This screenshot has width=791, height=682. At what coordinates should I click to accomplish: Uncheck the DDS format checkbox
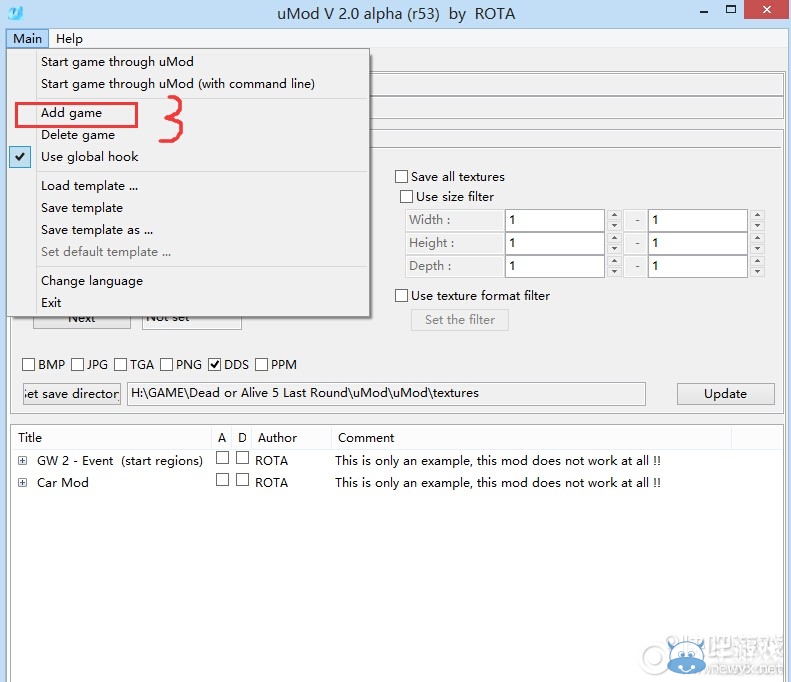[x=214, y=364]
